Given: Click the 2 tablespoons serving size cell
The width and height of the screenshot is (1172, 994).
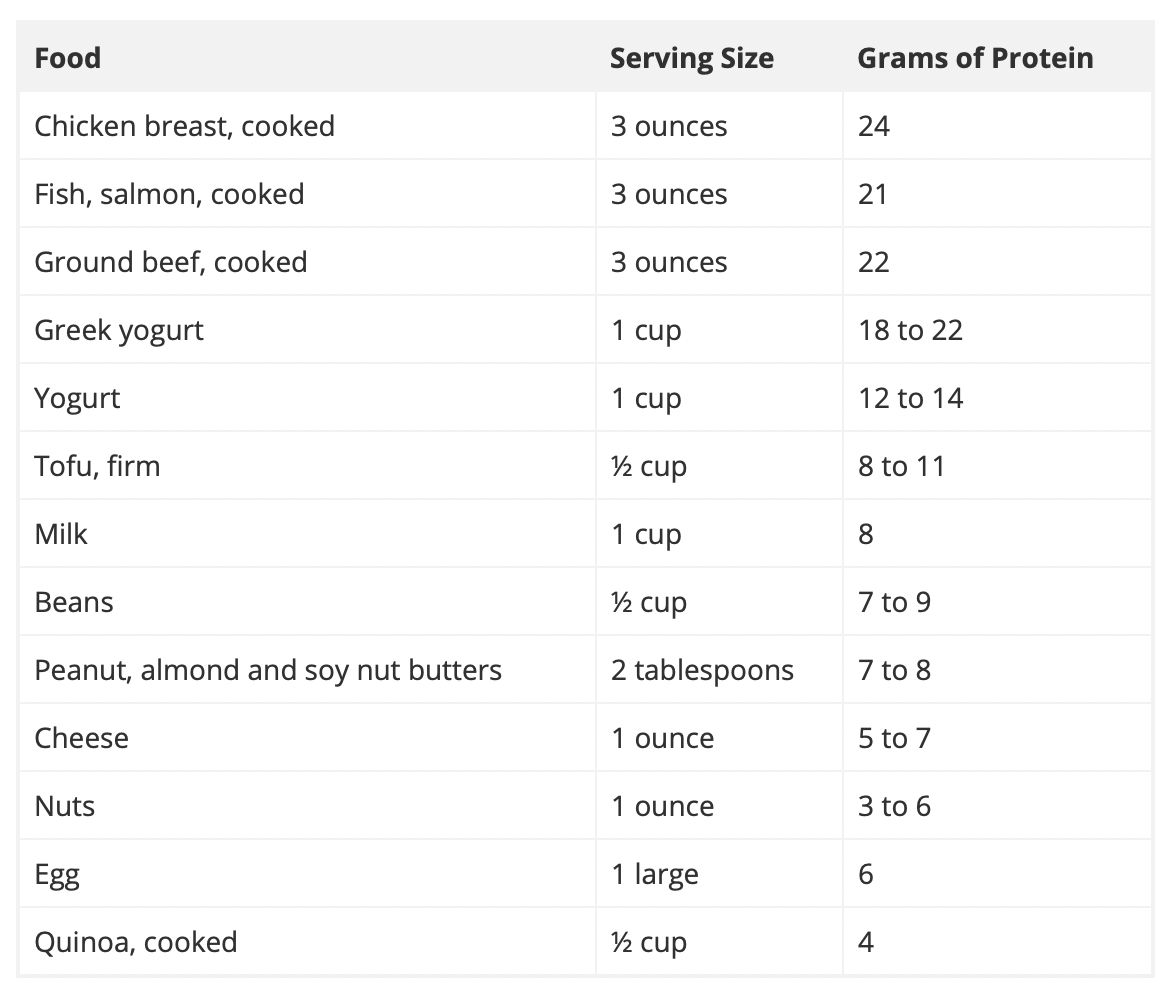Looking at the screenshot, I should coord(702,670).
